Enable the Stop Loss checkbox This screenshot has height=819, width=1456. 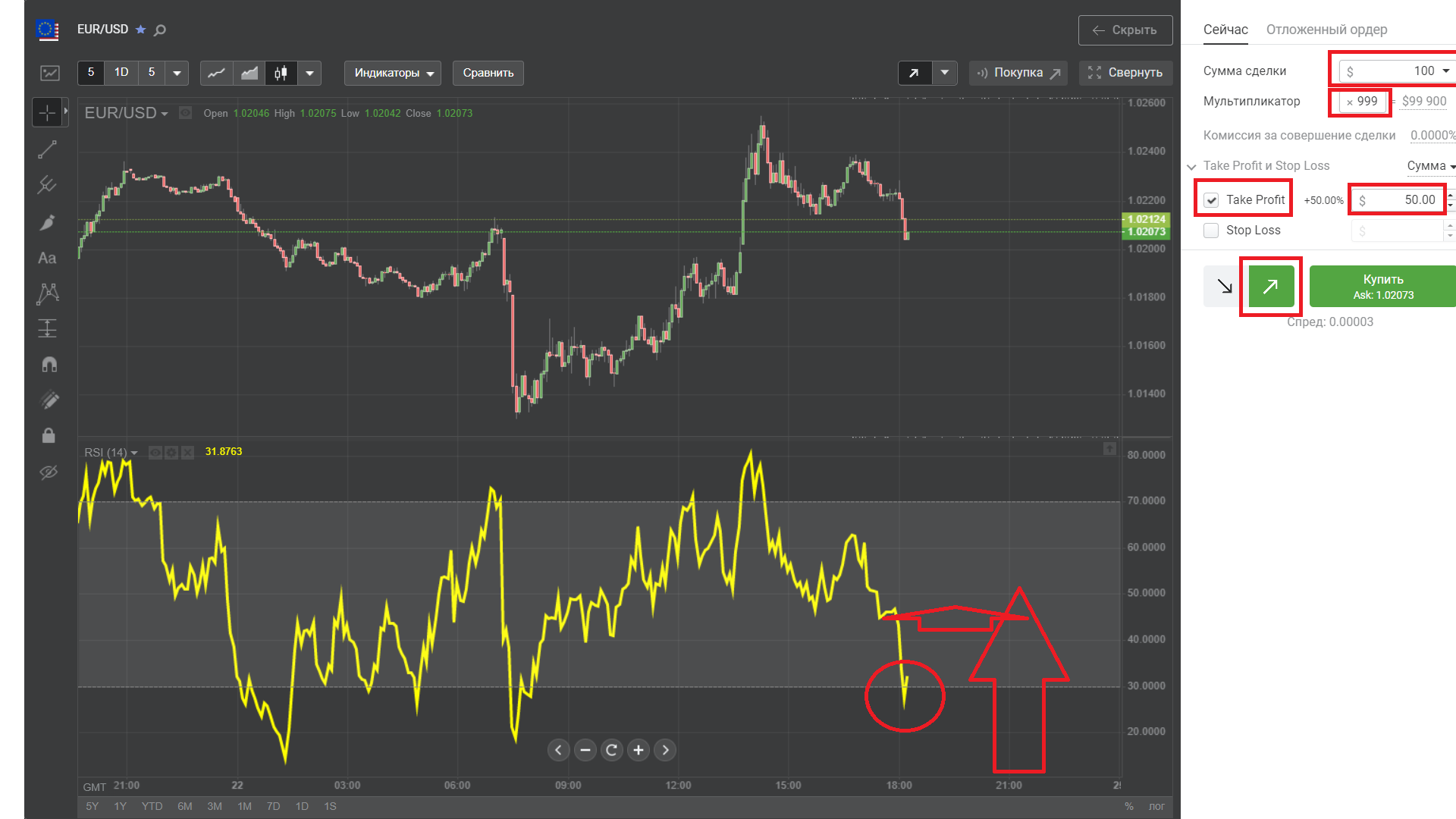click(x=1212, y=231)
